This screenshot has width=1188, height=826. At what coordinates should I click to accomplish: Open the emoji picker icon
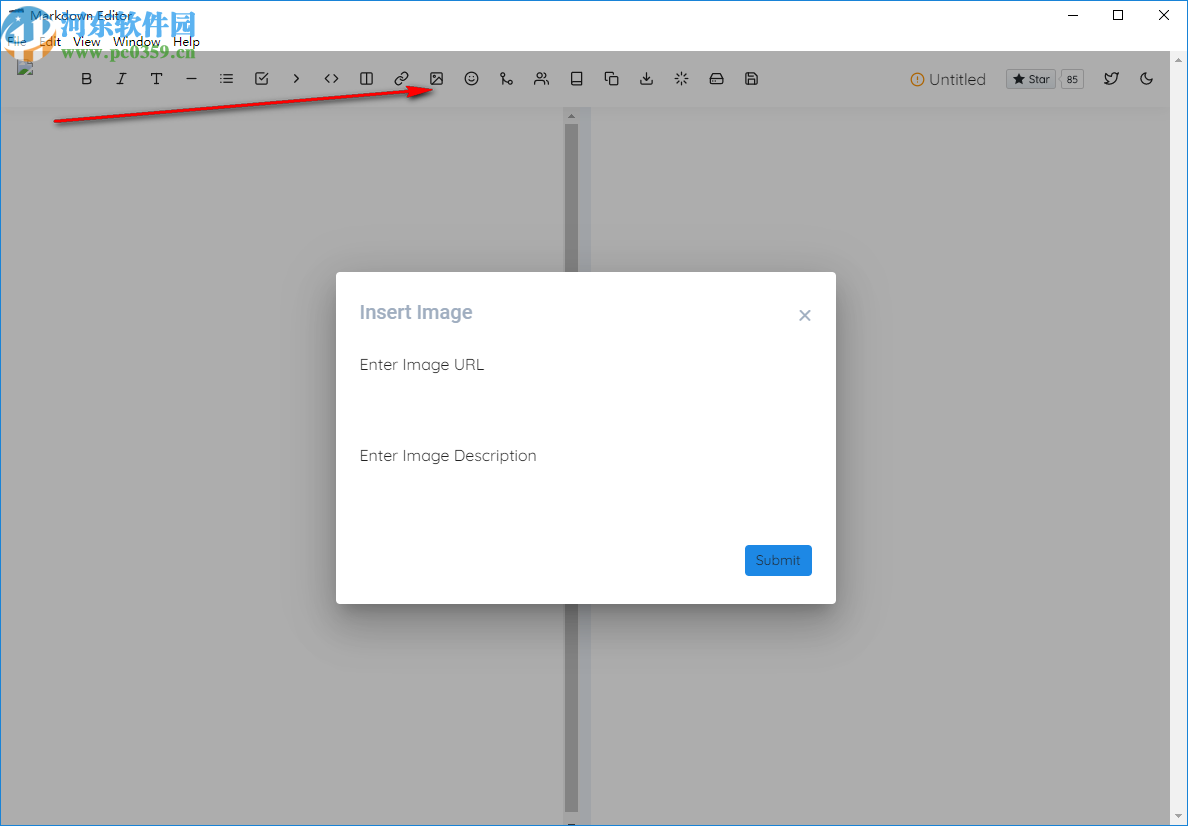471,78
